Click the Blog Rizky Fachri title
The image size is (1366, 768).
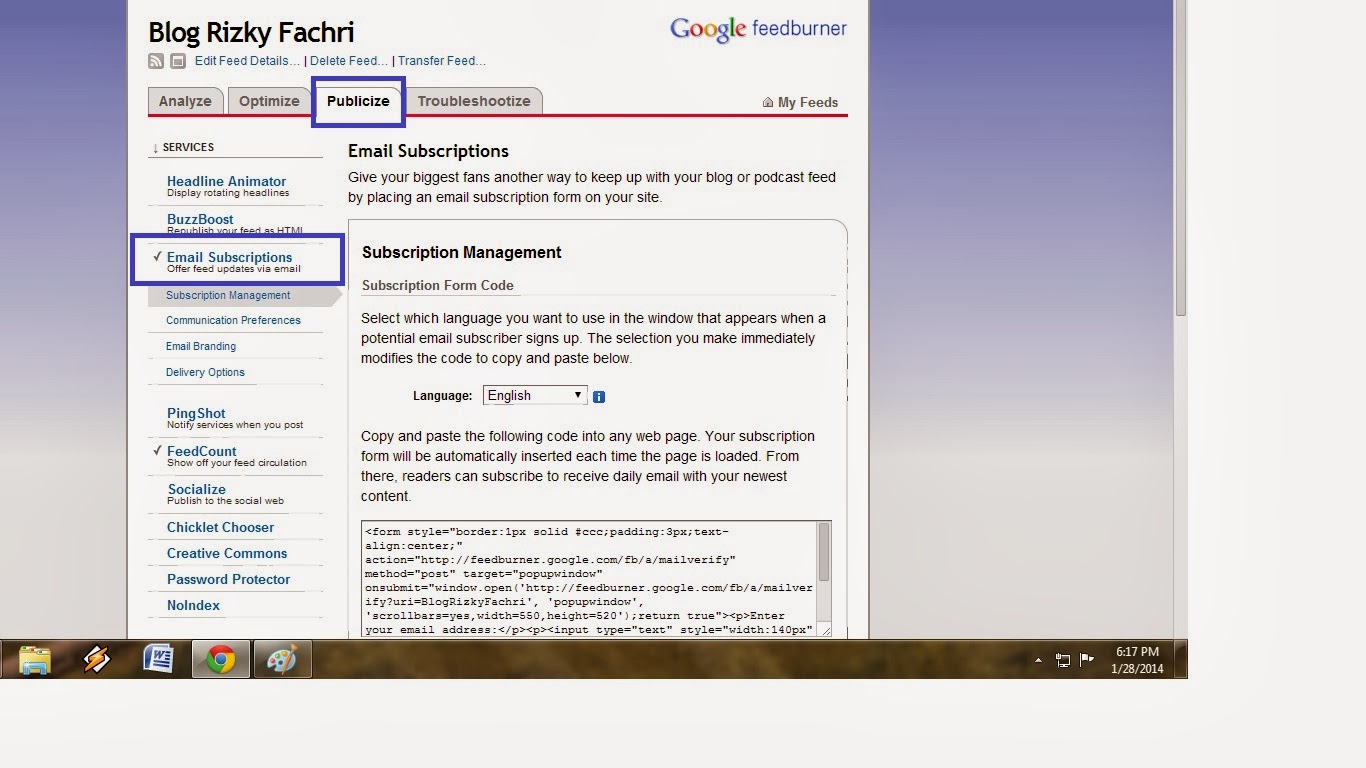(251, 33)
